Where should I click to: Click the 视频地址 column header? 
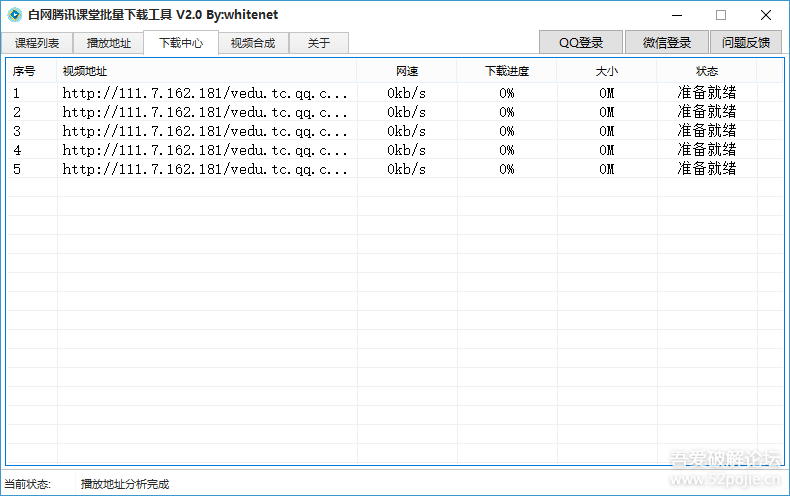tap(207, 71)
